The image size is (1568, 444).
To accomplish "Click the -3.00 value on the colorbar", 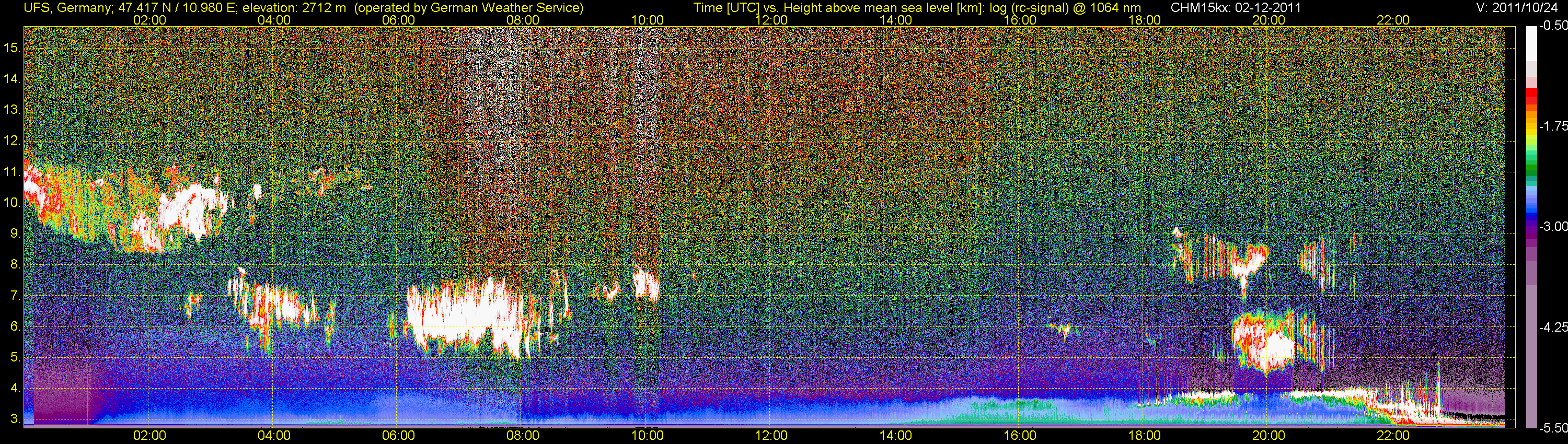I will click(x=1553, y=226).
